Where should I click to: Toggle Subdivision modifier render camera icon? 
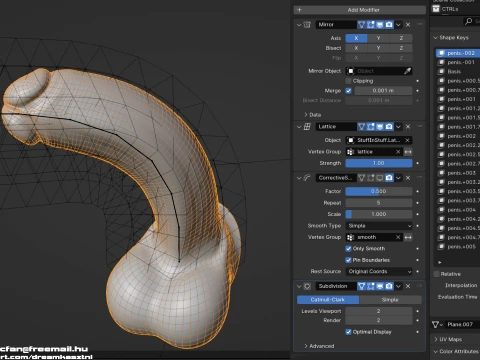click(x=389, y=286)
